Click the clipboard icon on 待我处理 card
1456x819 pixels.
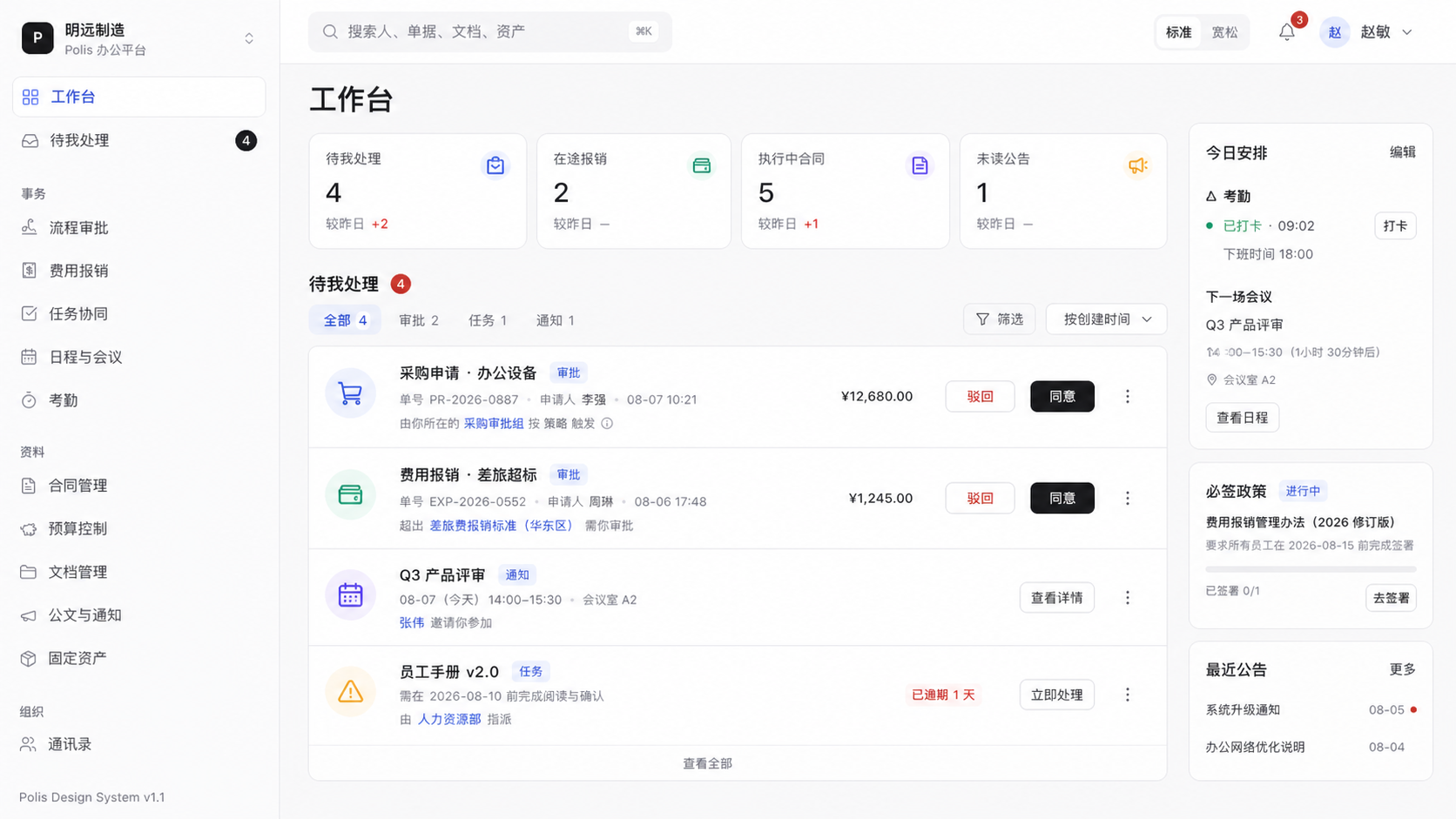(495, 165)
